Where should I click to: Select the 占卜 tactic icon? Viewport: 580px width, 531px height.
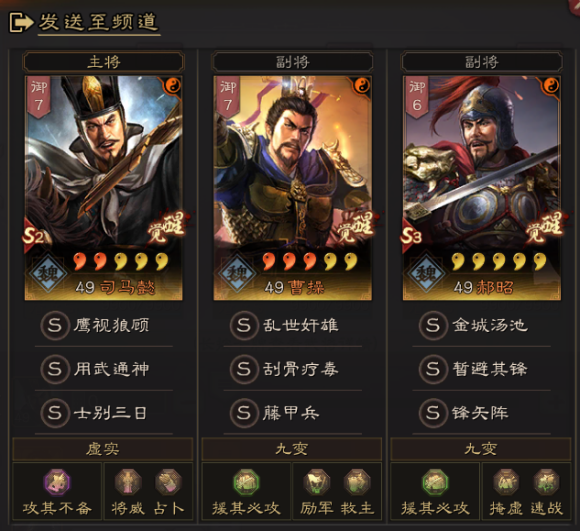168,482
